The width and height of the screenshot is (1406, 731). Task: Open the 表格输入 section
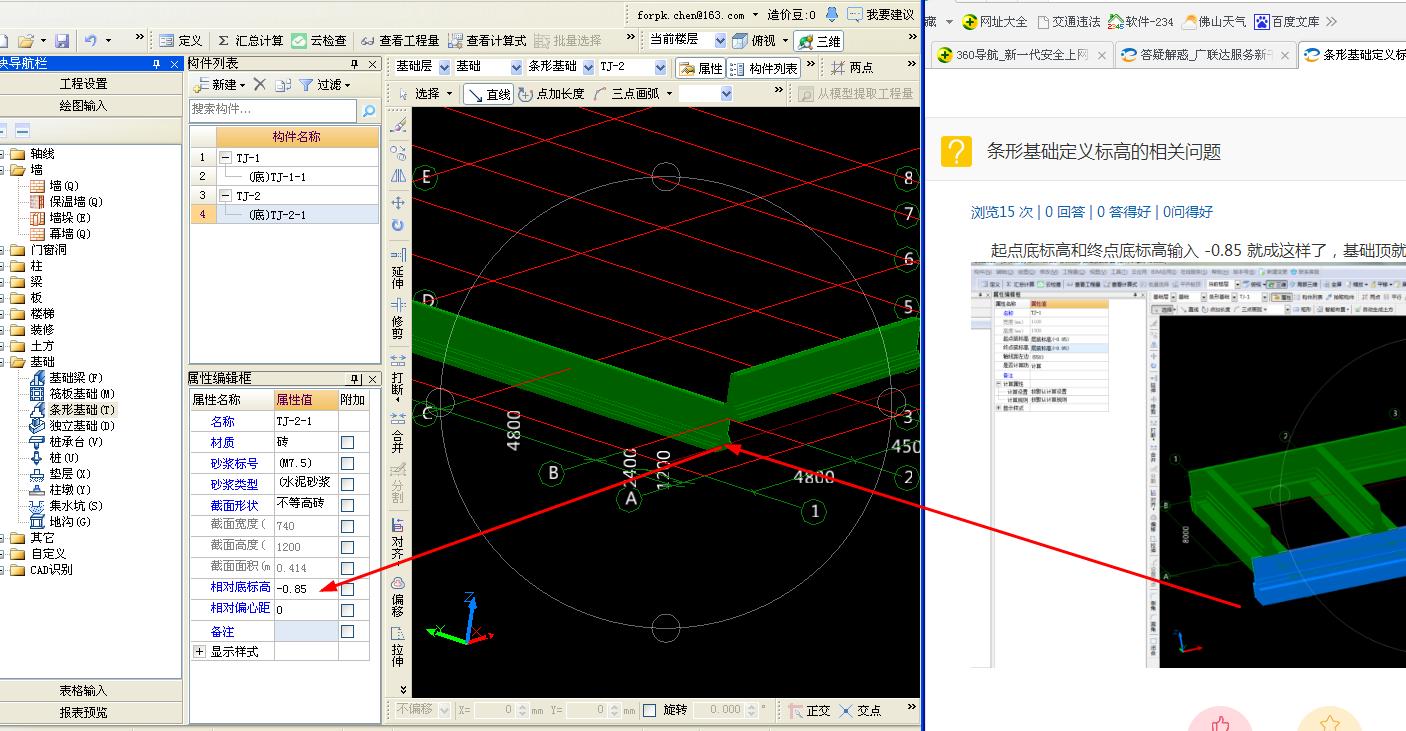tap(84, 691)
